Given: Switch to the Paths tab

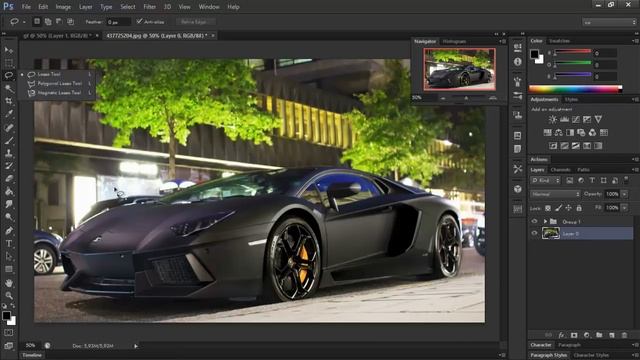Looking at the screenshot, I should click(x=583, y=170).
